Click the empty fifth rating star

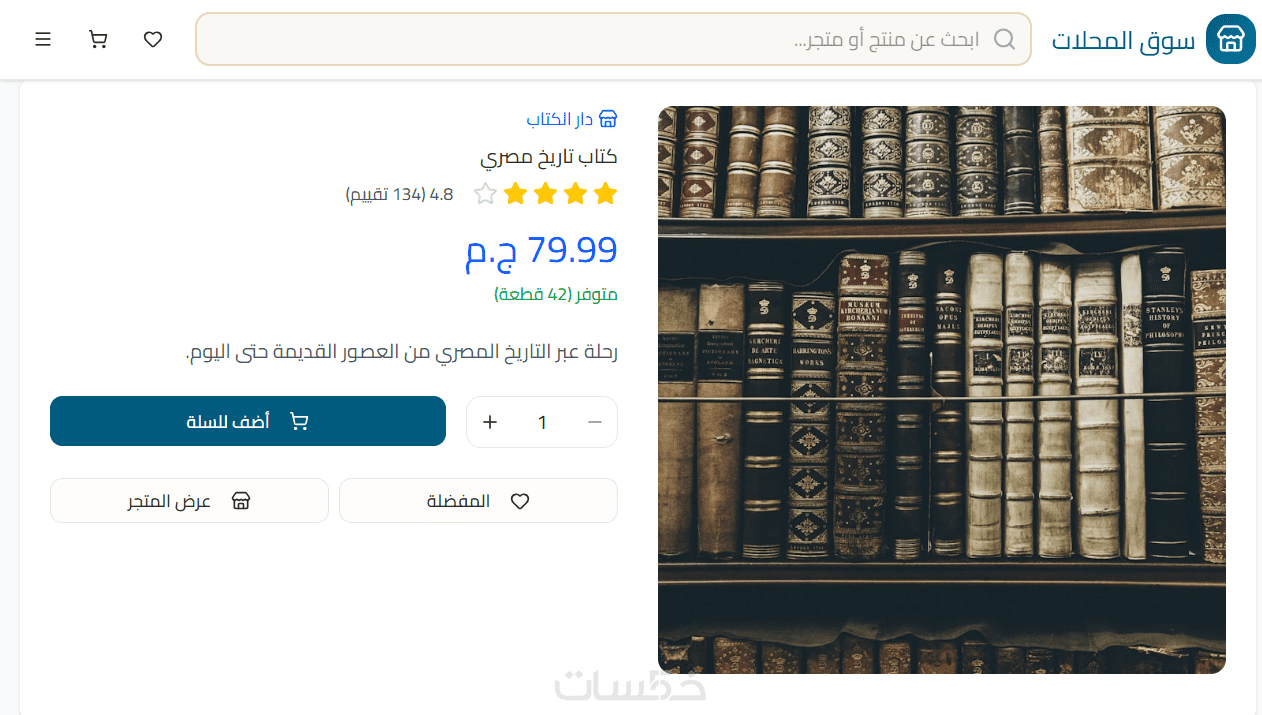[x=485, y=194]
